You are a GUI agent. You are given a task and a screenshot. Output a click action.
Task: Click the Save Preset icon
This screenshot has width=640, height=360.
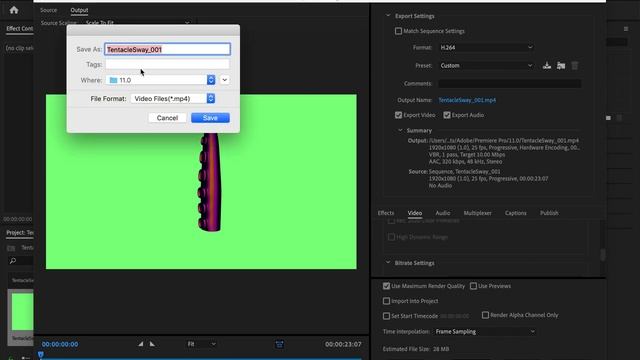[547, 65]
